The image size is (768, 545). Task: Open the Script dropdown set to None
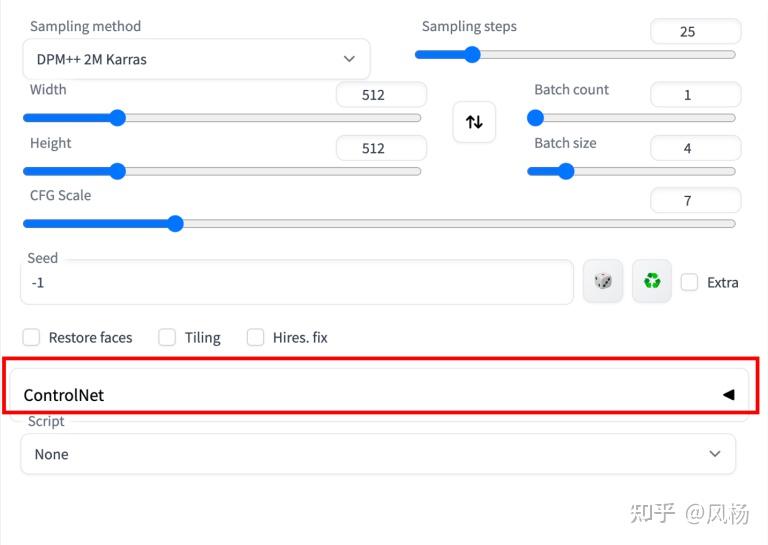click(378, 454)
